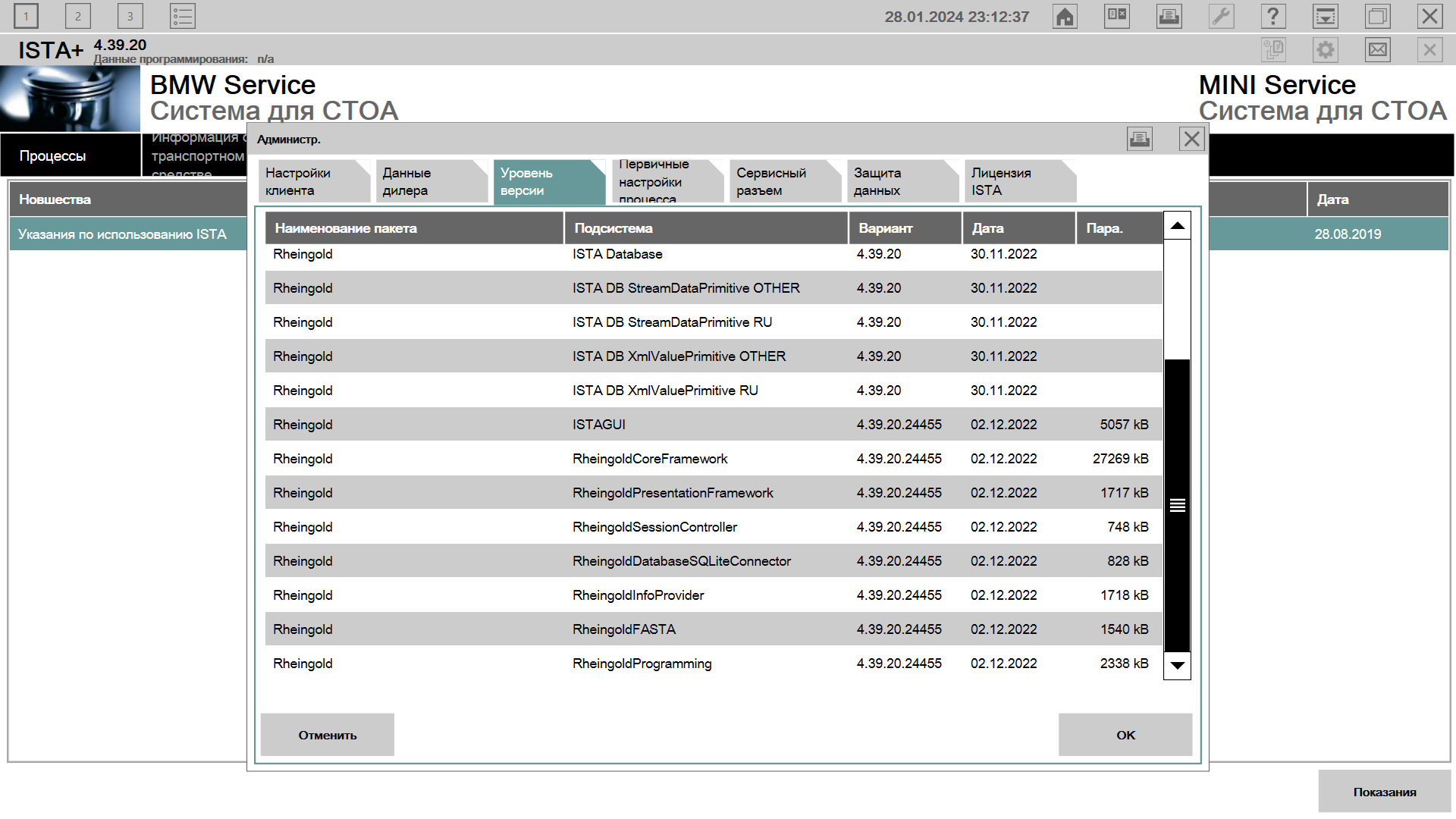
Task: Open the gear settings icon in second toolbar row
Action: pyautogui.click(x=1326, y=50)
